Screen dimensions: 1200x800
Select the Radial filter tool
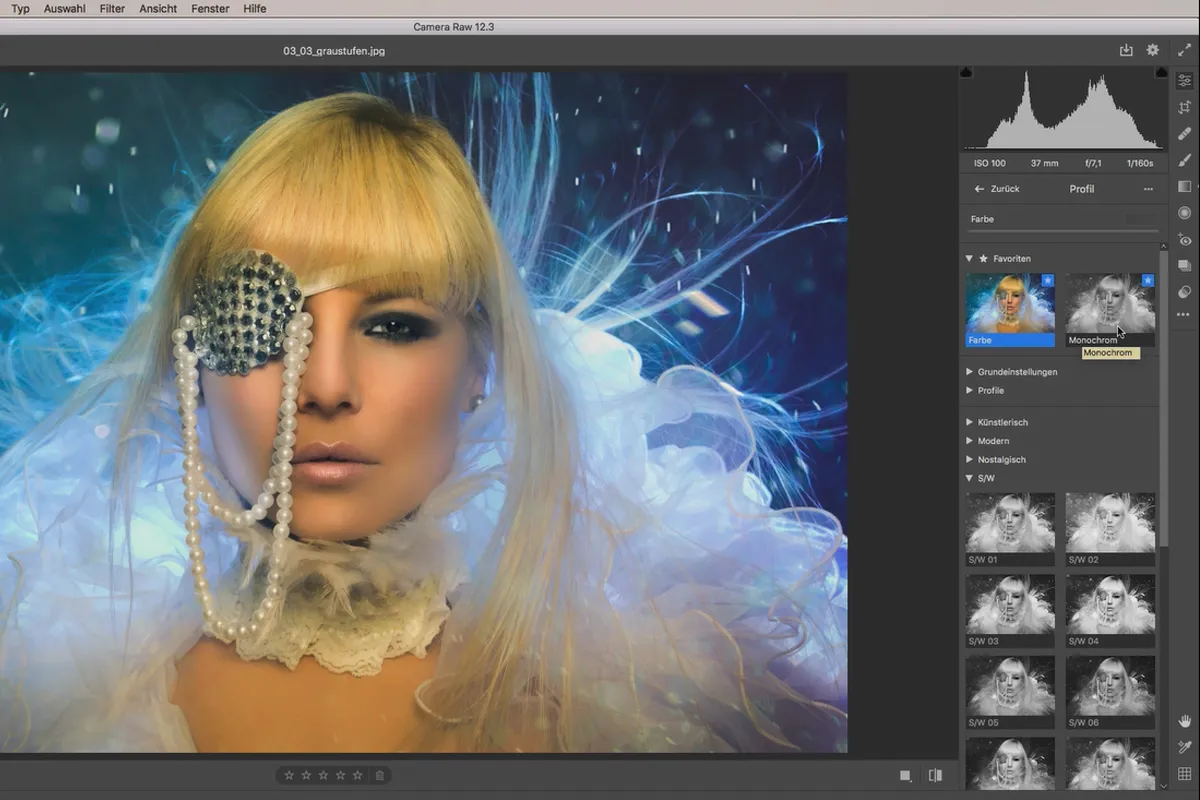pyautogui.click(x=1185, y=213)
